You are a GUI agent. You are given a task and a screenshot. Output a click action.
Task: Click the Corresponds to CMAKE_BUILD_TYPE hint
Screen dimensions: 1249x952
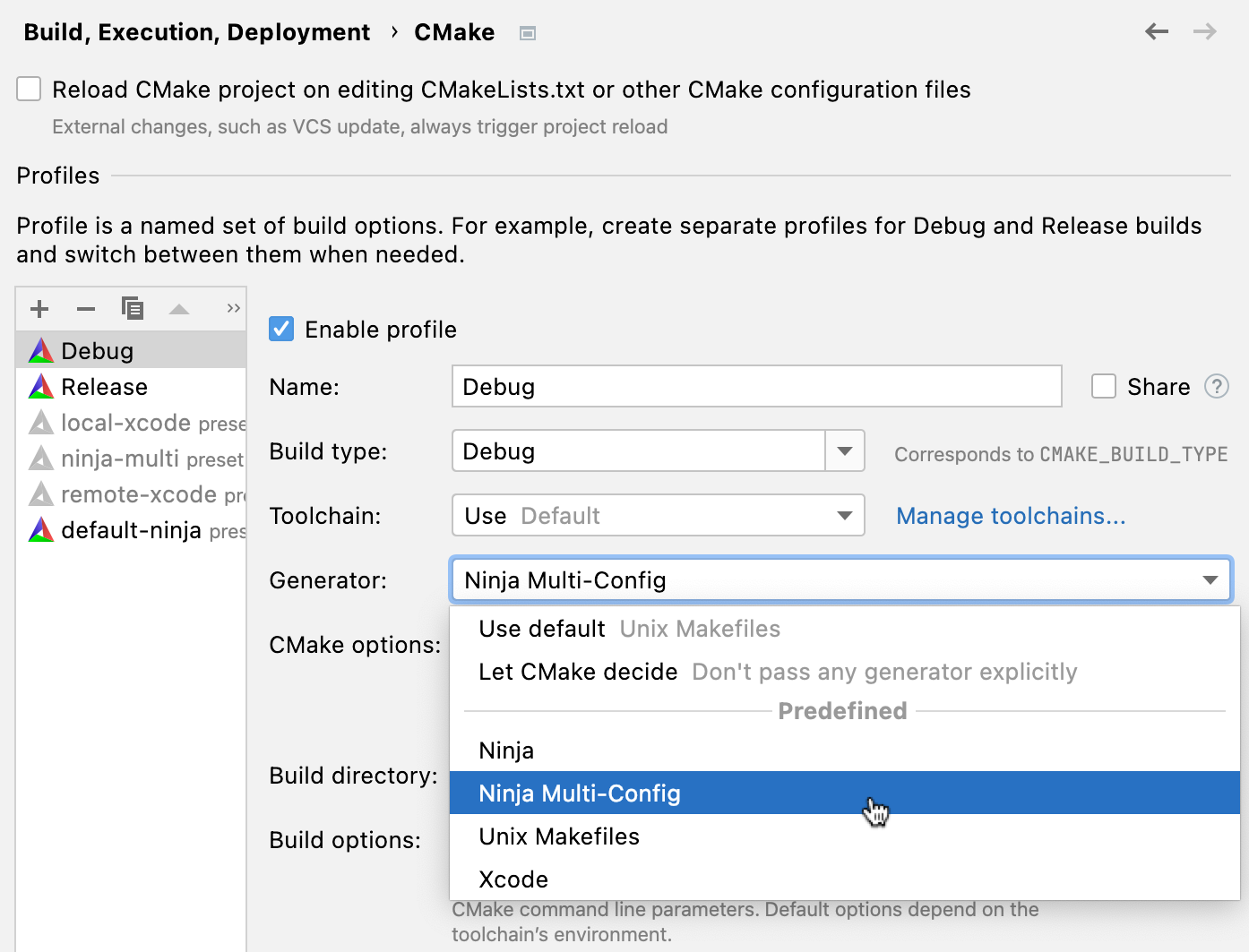coord(1061,454)
